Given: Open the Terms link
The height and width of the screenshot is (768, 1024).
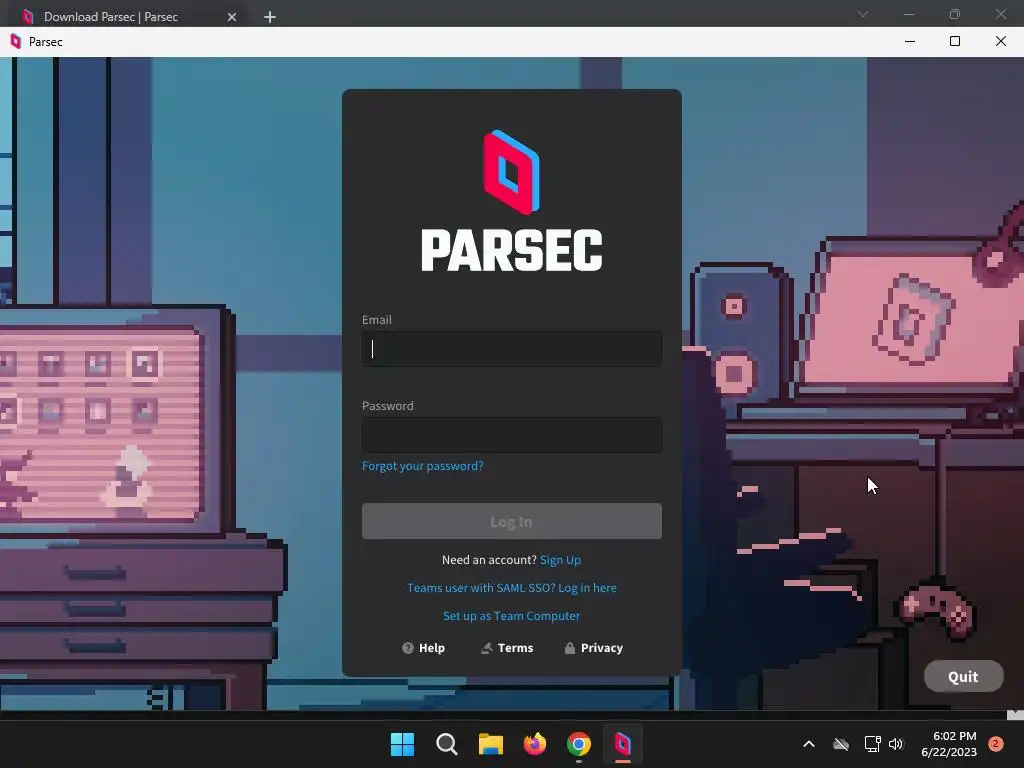Looking at the screenshot, I should pyautogui.click(x=507, y=648).
